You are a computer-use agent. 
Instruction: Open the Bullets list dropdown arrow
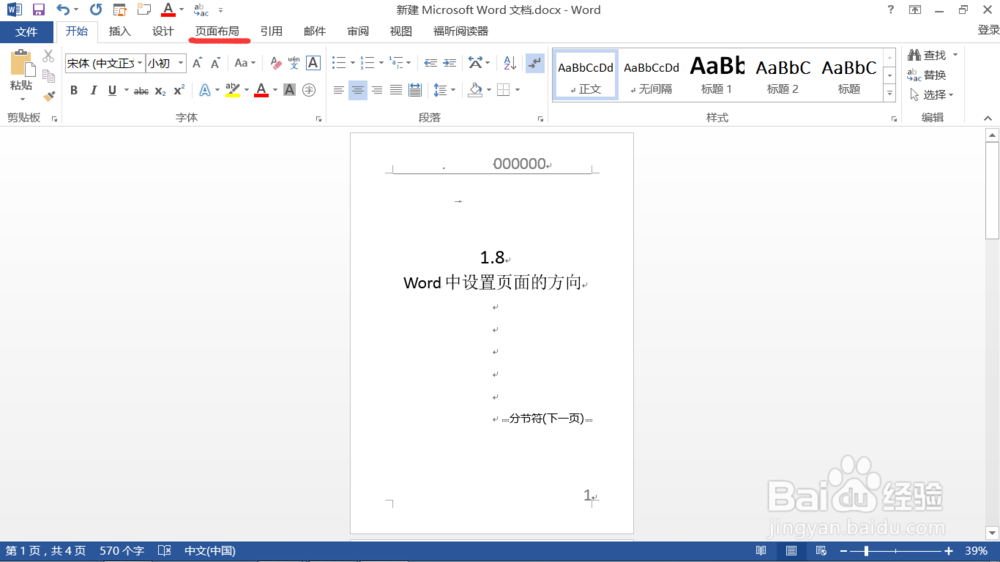click(x=353, y=63)
